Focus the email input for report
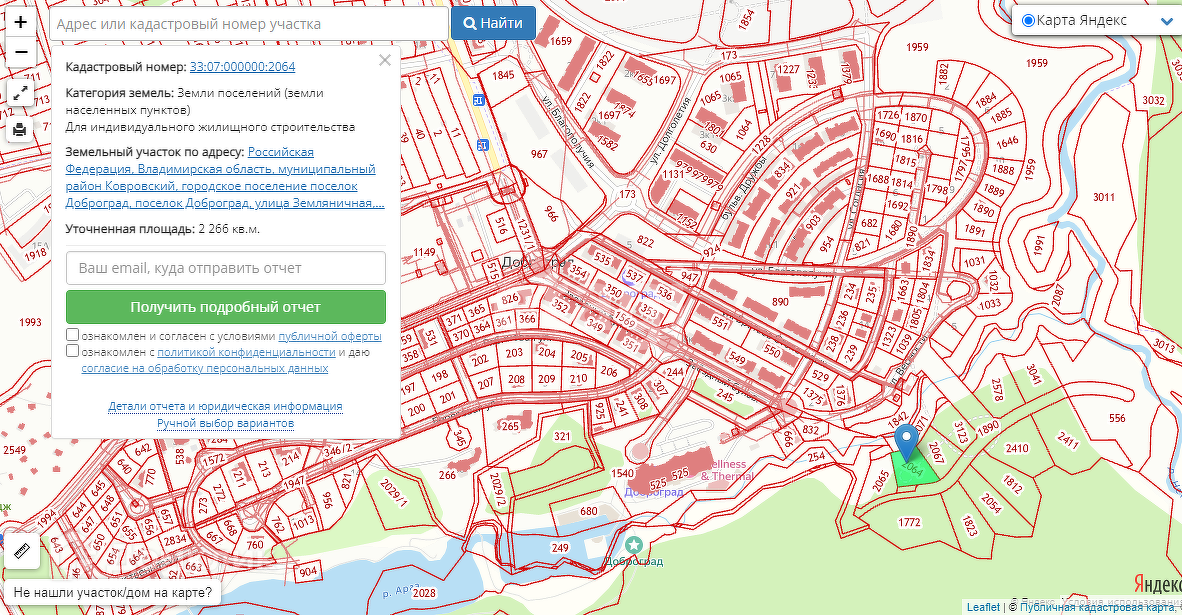The height and width of the screenshot is (615, 1182). (225, 268)
